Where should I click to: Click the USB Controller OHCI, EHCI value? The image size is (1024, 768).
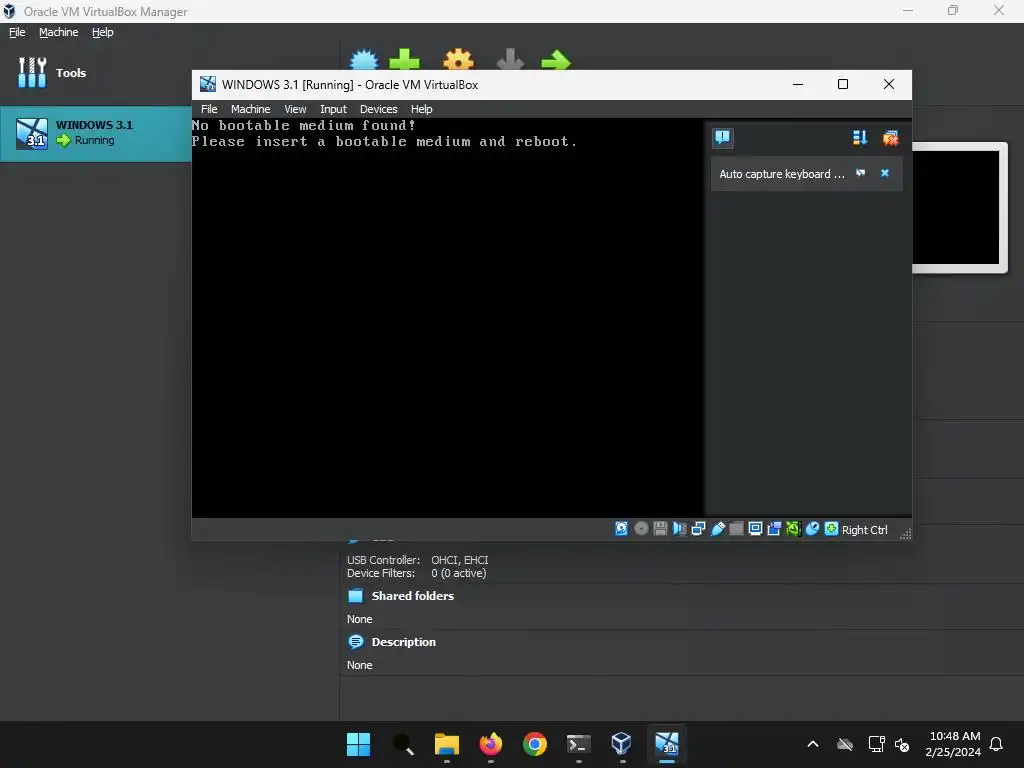(459, 560)
